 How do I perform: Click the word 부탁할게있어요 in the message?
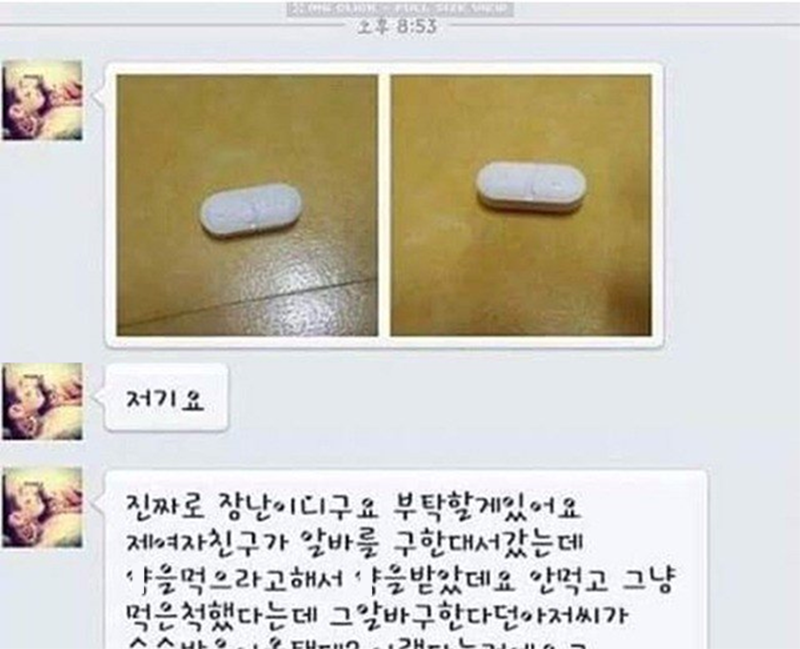pos(488,506)
